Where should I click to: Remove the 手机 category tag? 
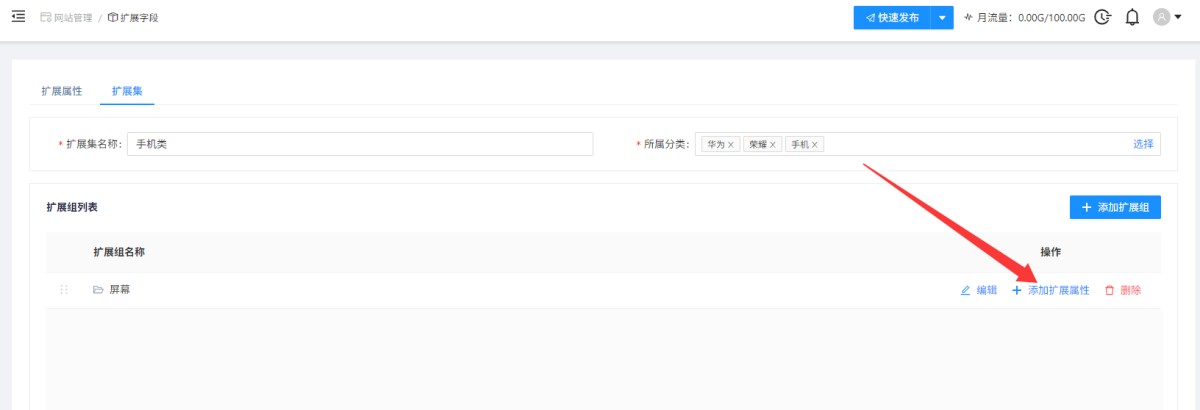815,145
